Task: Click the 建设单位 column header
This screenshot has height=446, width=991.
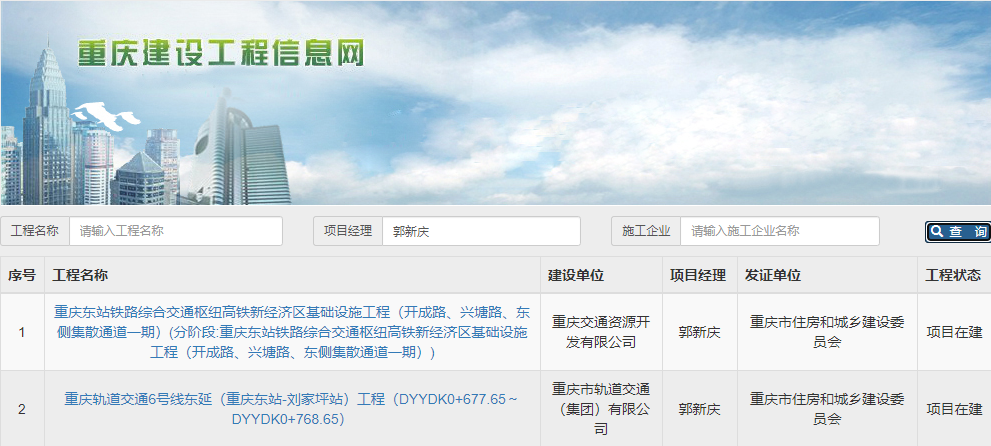Action: (576, 276)
